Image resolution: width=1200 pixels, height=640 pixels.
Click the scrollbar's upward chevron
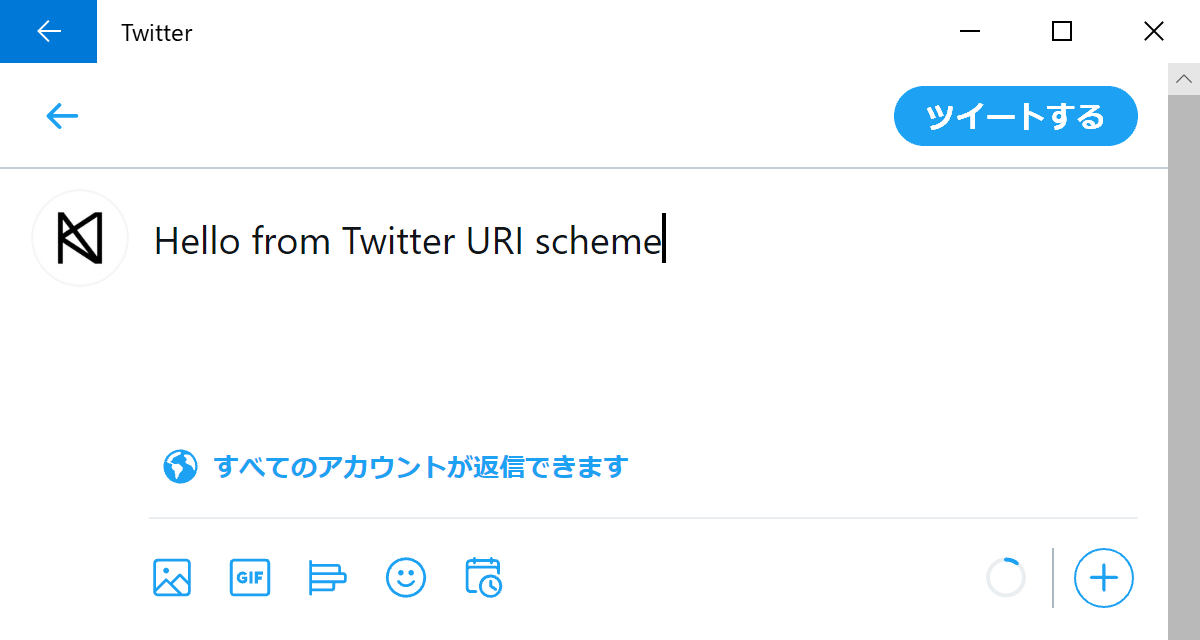tap(1184, 77)
